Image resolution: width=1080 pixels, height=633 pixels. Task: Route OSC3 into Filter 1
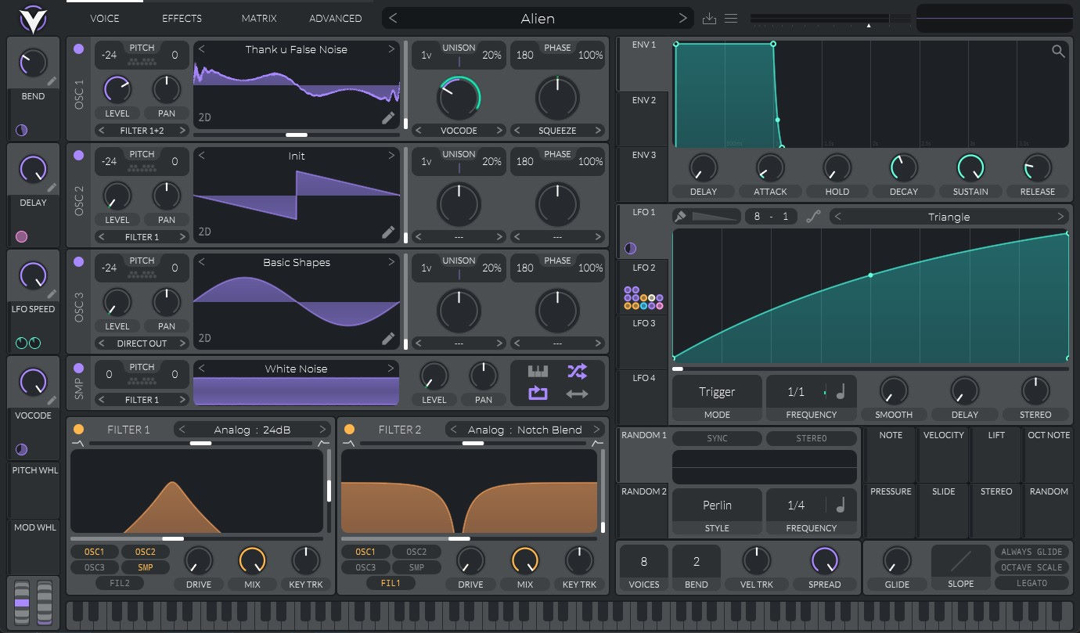95,566
